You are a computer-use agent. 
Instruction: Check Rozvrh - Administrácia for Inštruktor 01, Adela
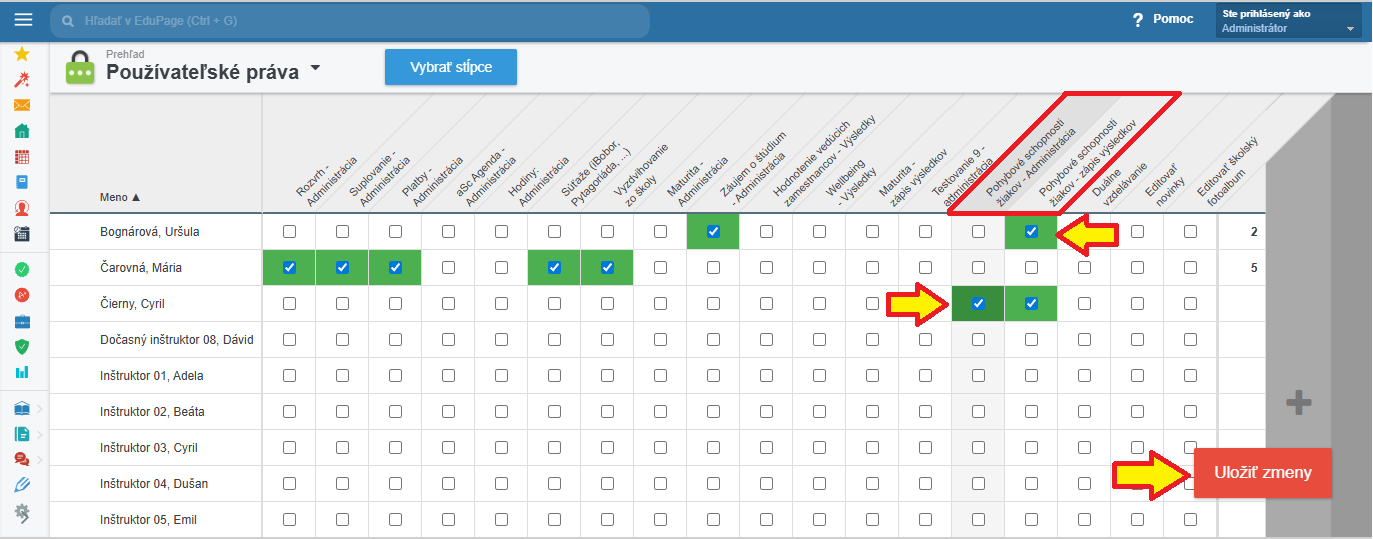coord(290,376)
